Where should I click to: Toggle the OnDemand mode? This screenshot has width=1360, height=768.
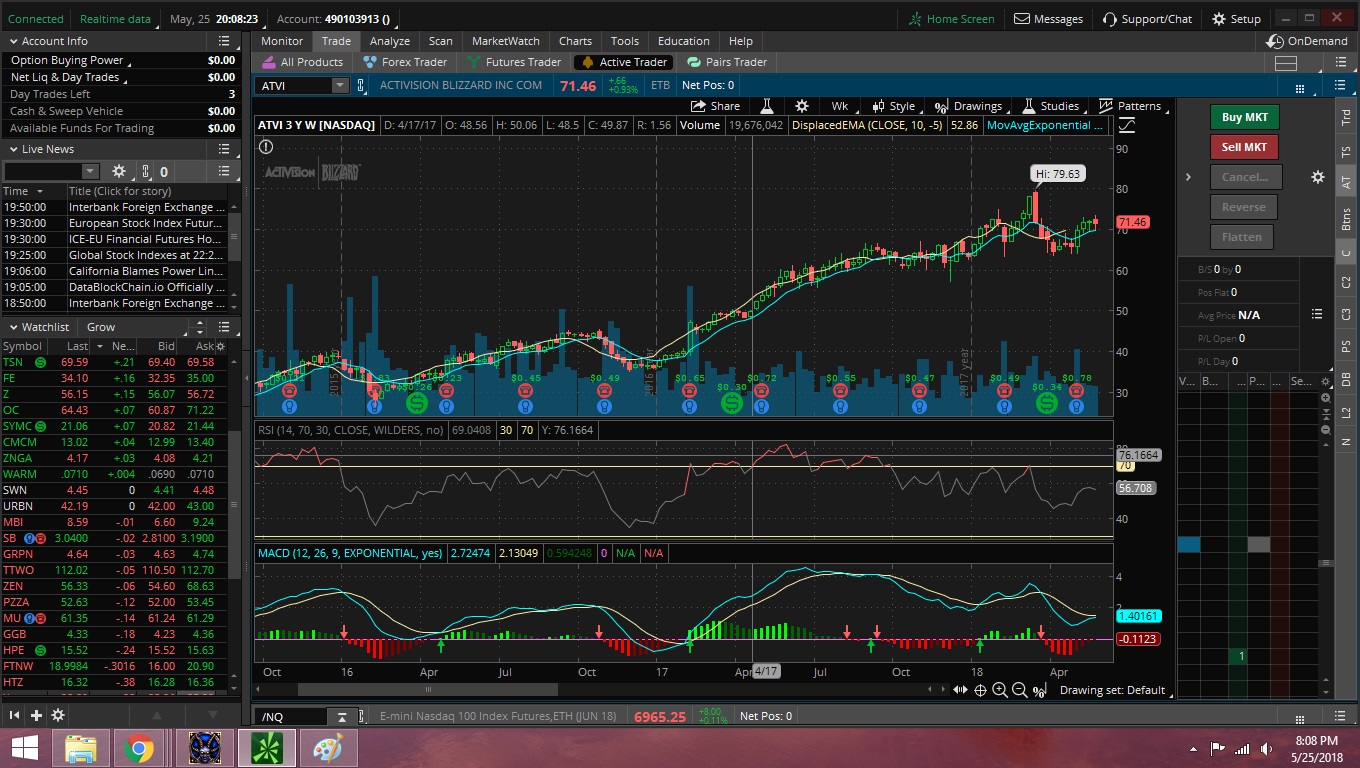[1306, 41]
